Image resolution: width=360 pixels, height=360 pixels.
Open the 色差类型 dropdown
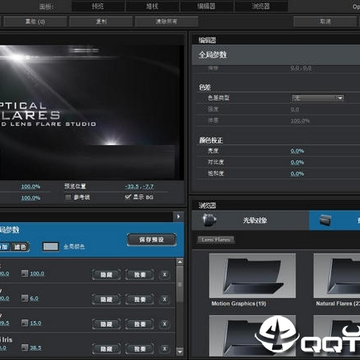coord(318,98)
